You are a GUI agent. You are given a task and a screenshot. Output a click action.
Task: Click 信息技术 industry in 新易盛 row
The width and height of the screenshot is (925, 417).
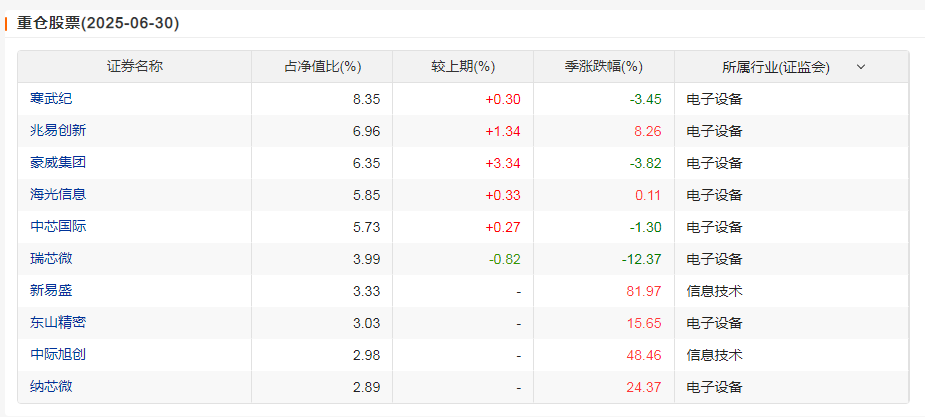click(x=714, y=291)
